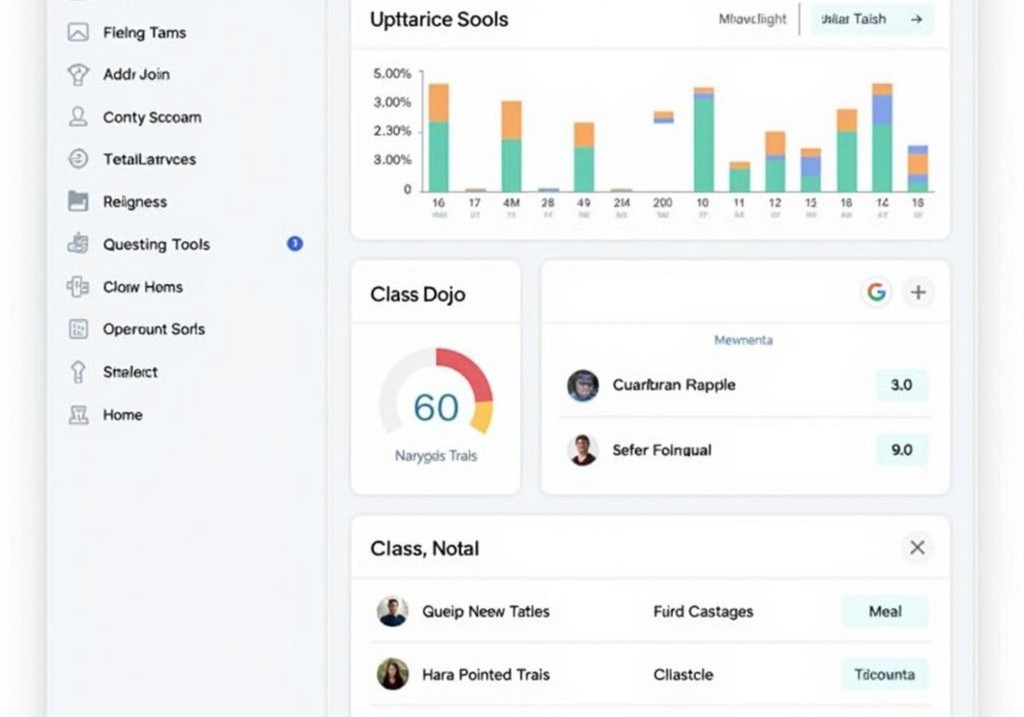Open Cuarturan Rapple's avatar thumbnail
This screenshot has height=717, width=1024.
pyautogui.click(x=583, y=386)
